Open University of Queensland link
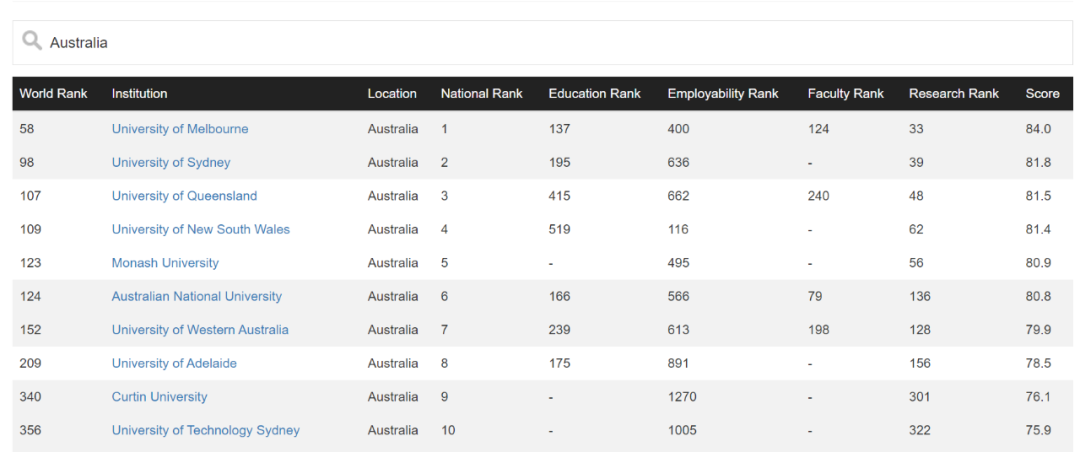Screen dimensions: 1080x452 coord(184,196)
